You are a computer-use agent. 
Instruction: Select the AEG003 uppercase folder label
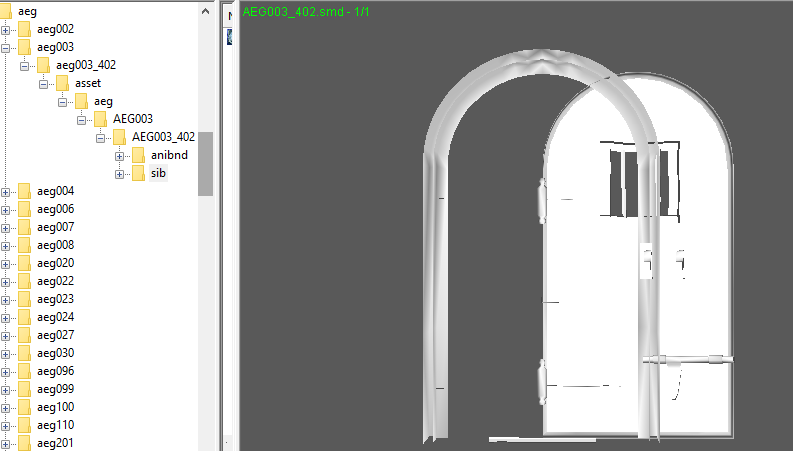133,119
